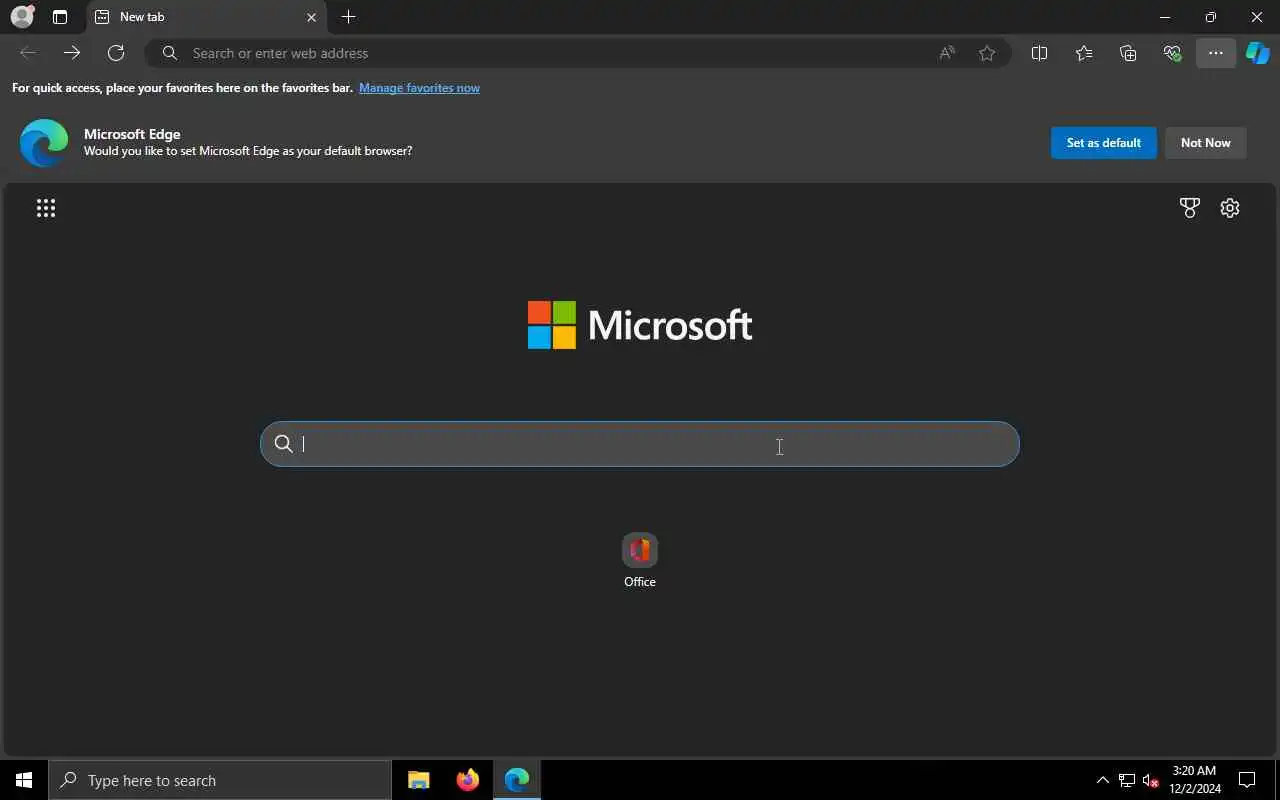
Task: Open the app launcher grid icon
Action: tap(46, 208)
